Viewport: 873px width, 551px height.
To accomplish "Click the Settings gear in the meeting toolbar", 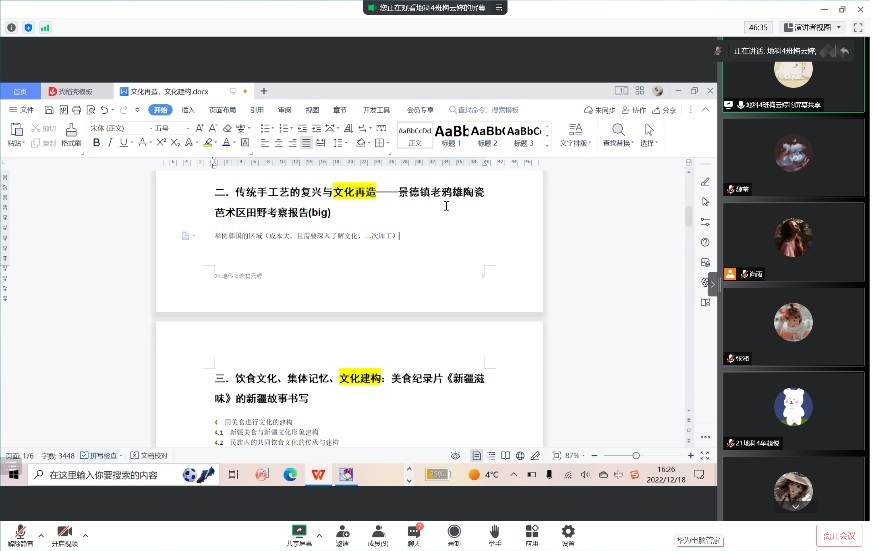I will point(568,534).
